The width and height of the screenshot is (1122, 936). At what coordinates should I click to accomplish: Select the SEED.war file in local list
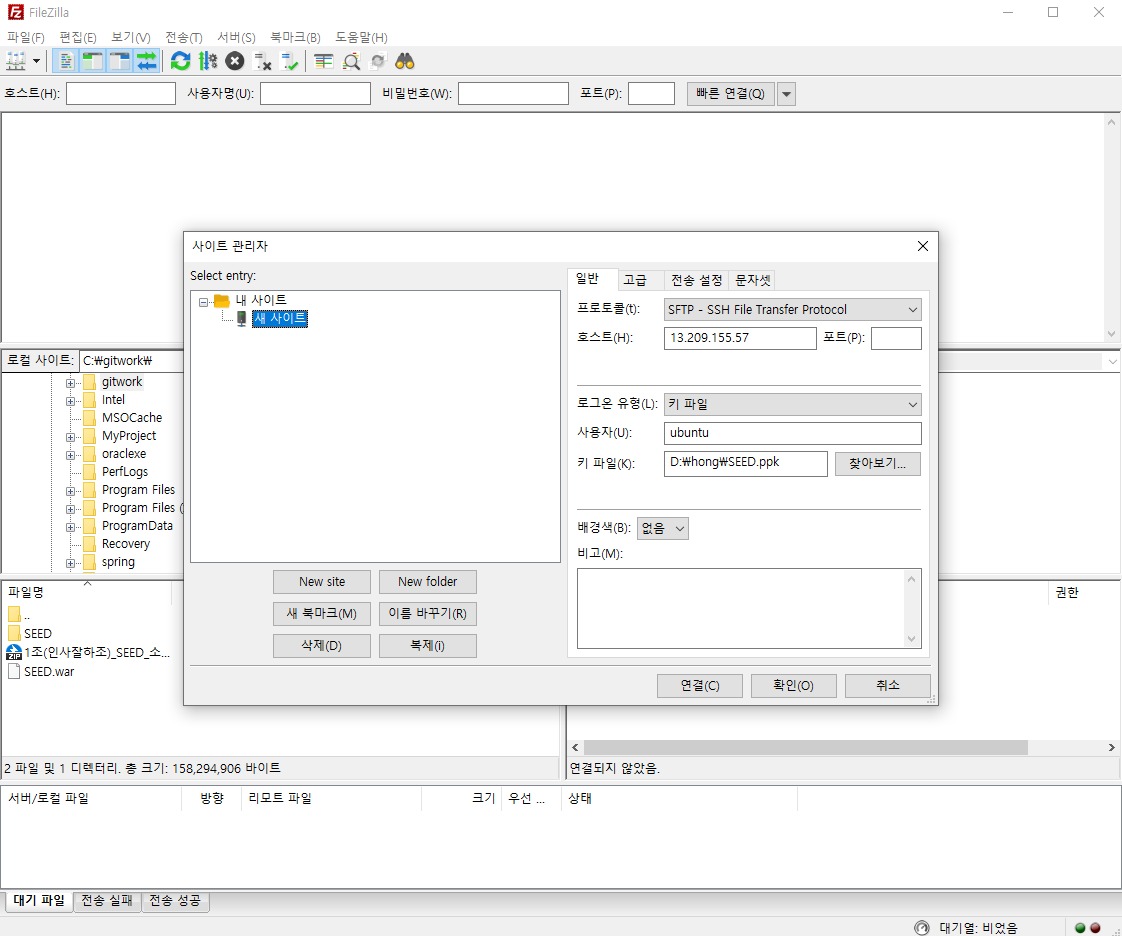[x=49, y=672]
